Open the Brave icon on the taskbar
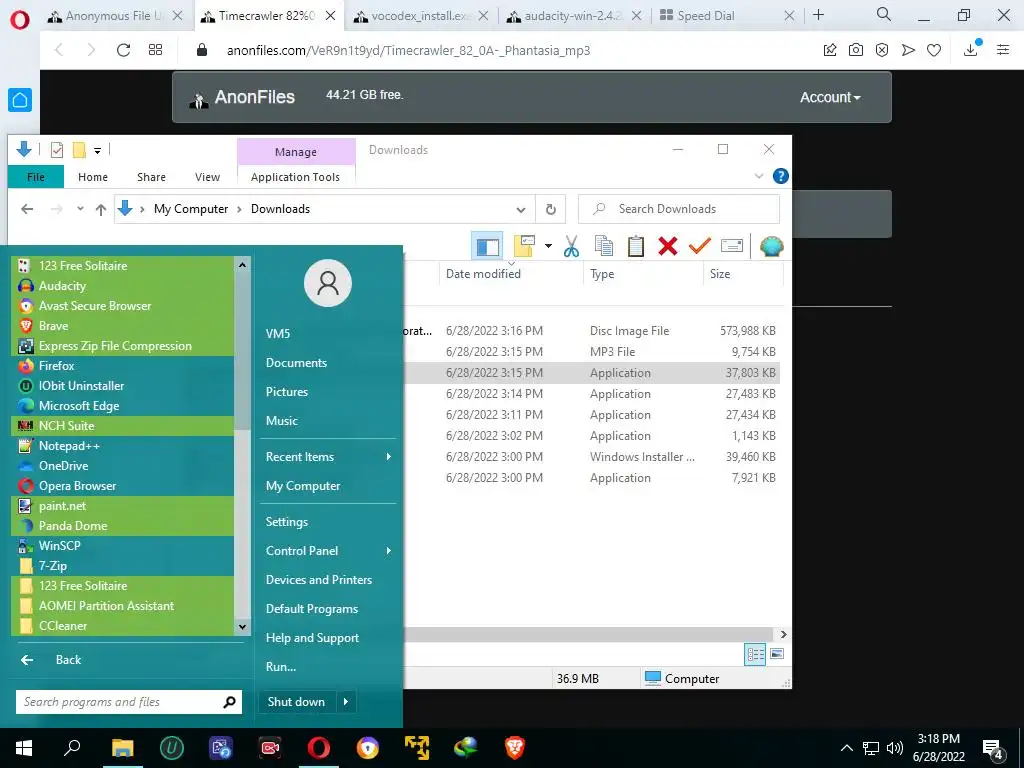The image size is (1024, 768). coord(515,748)
